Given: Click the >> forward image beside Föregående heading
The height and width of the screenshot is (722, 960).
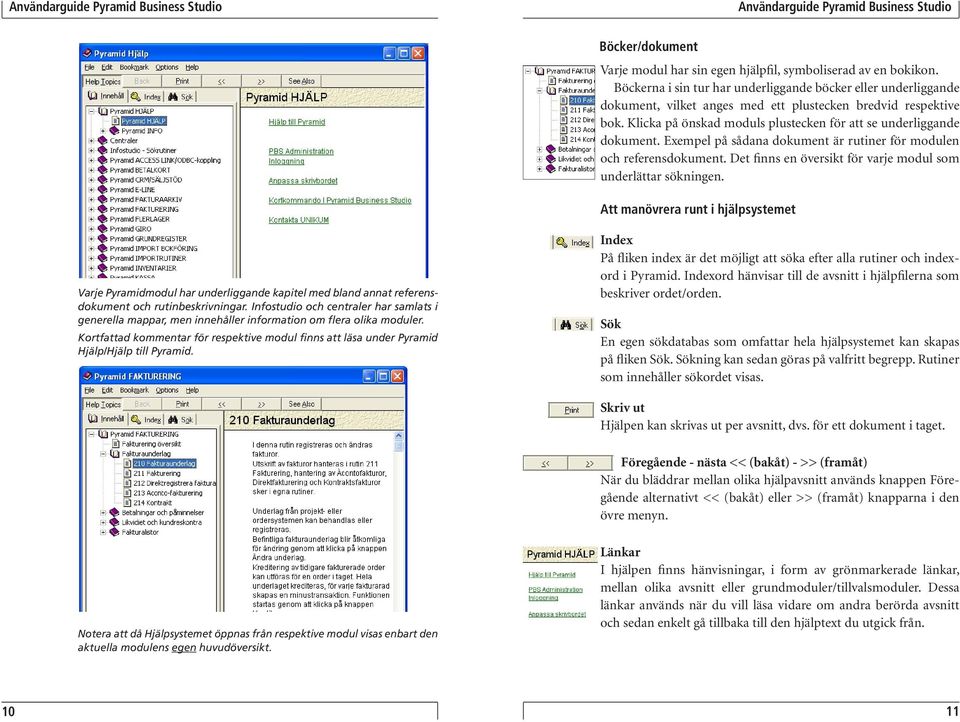Looking at the screenshot, I should (590, 464).
